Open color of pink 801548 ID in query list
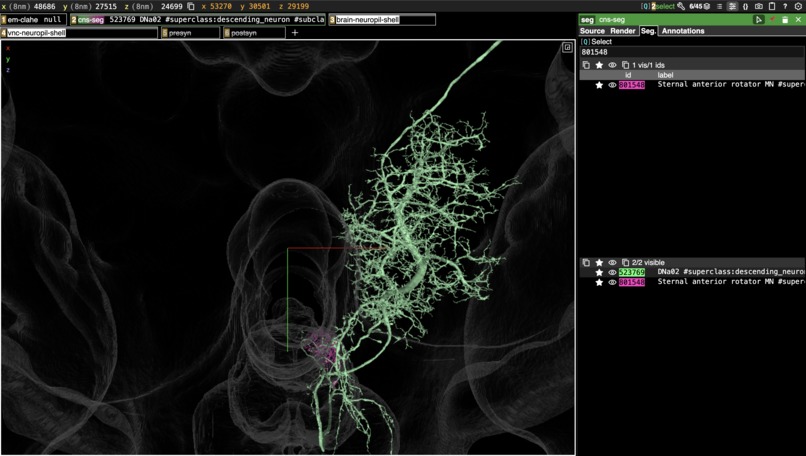The width and height of the screenshot is (806, 456). click(632, 85)
